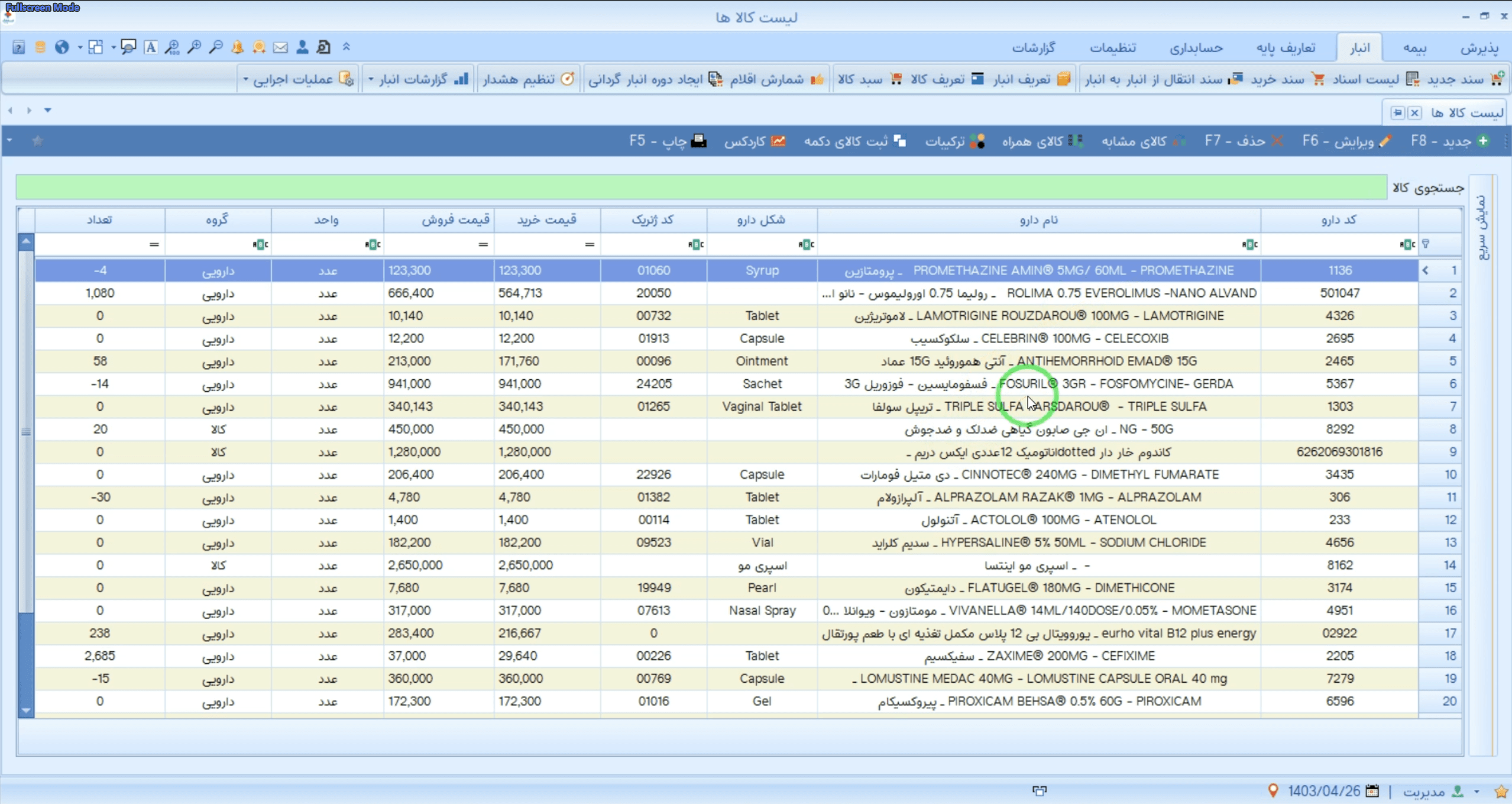Viewport: 1512px width, 804px height.
Task: Open the equals filter dropdown under تعداد column
Action: 153,244
